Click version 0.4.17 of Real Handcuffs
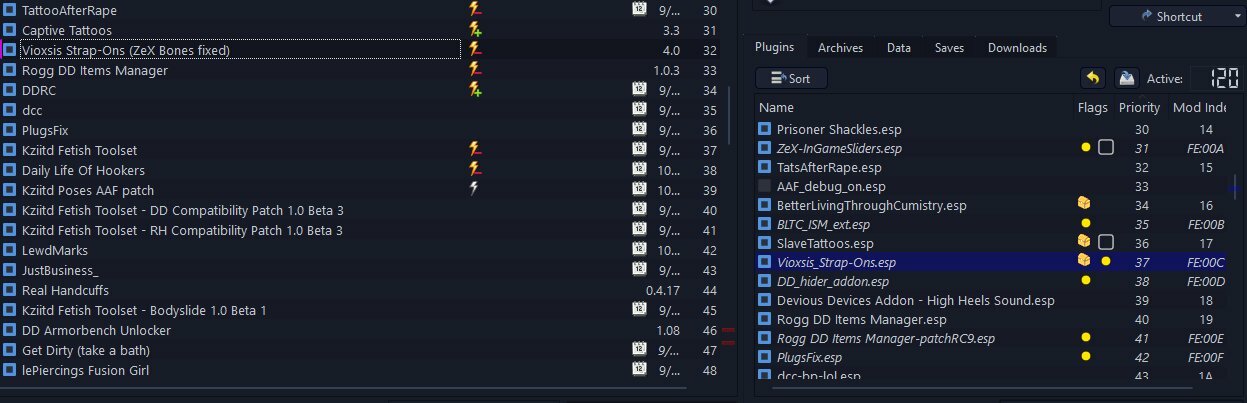This screenshot has height=403, width=1247. (663, 290)
